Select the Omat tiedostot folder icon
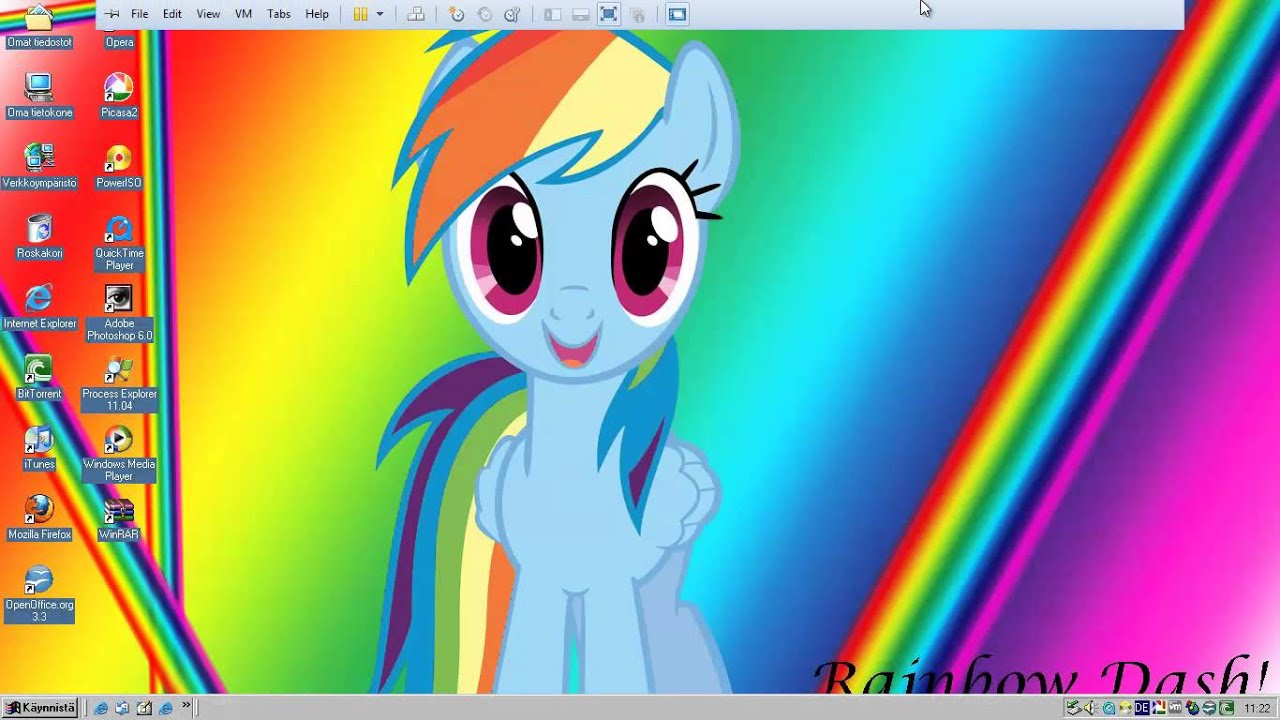 (39, 26)
